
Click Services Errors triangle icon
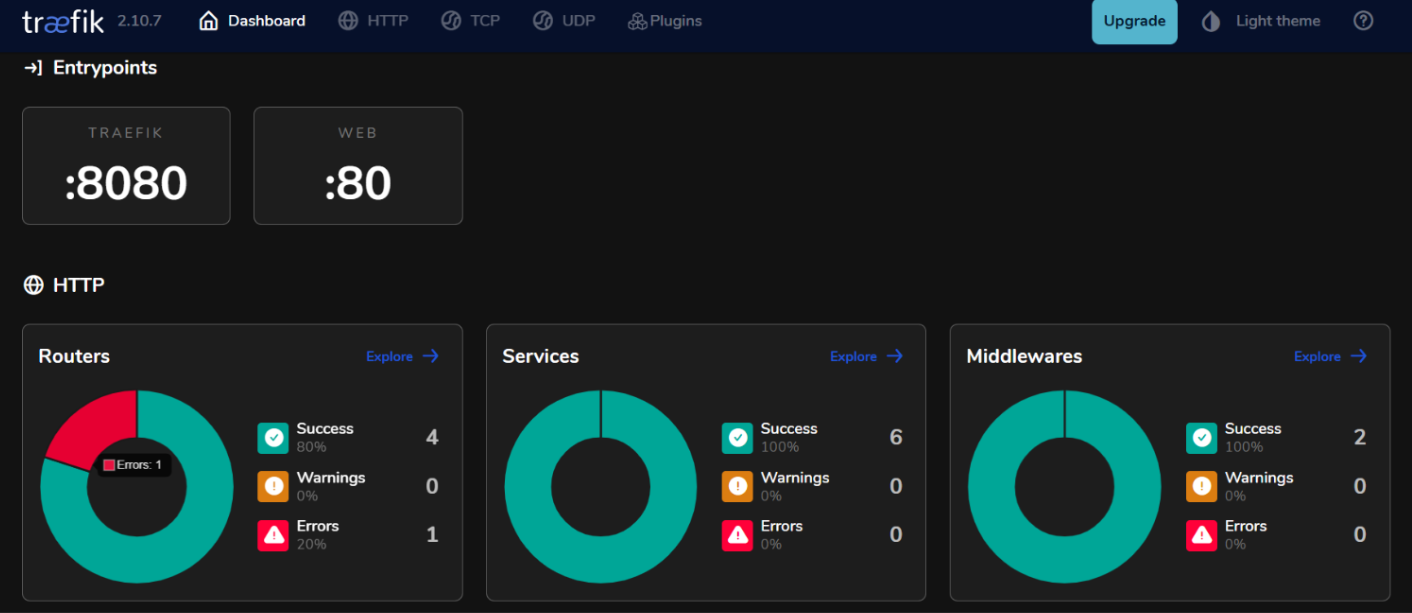click(737, 535)
